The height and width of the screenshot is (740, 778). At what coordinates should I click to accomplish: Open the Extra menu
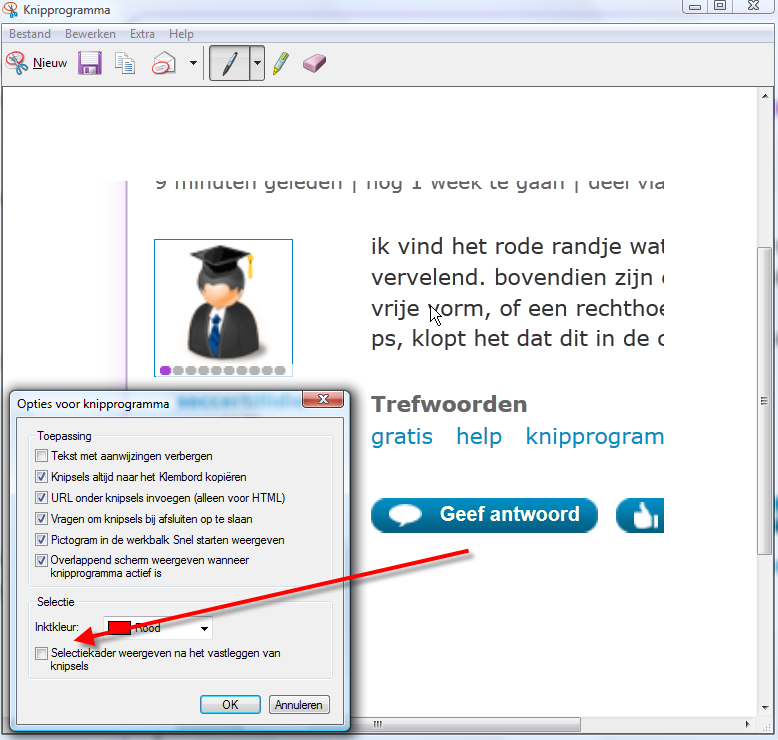[142, 34]
